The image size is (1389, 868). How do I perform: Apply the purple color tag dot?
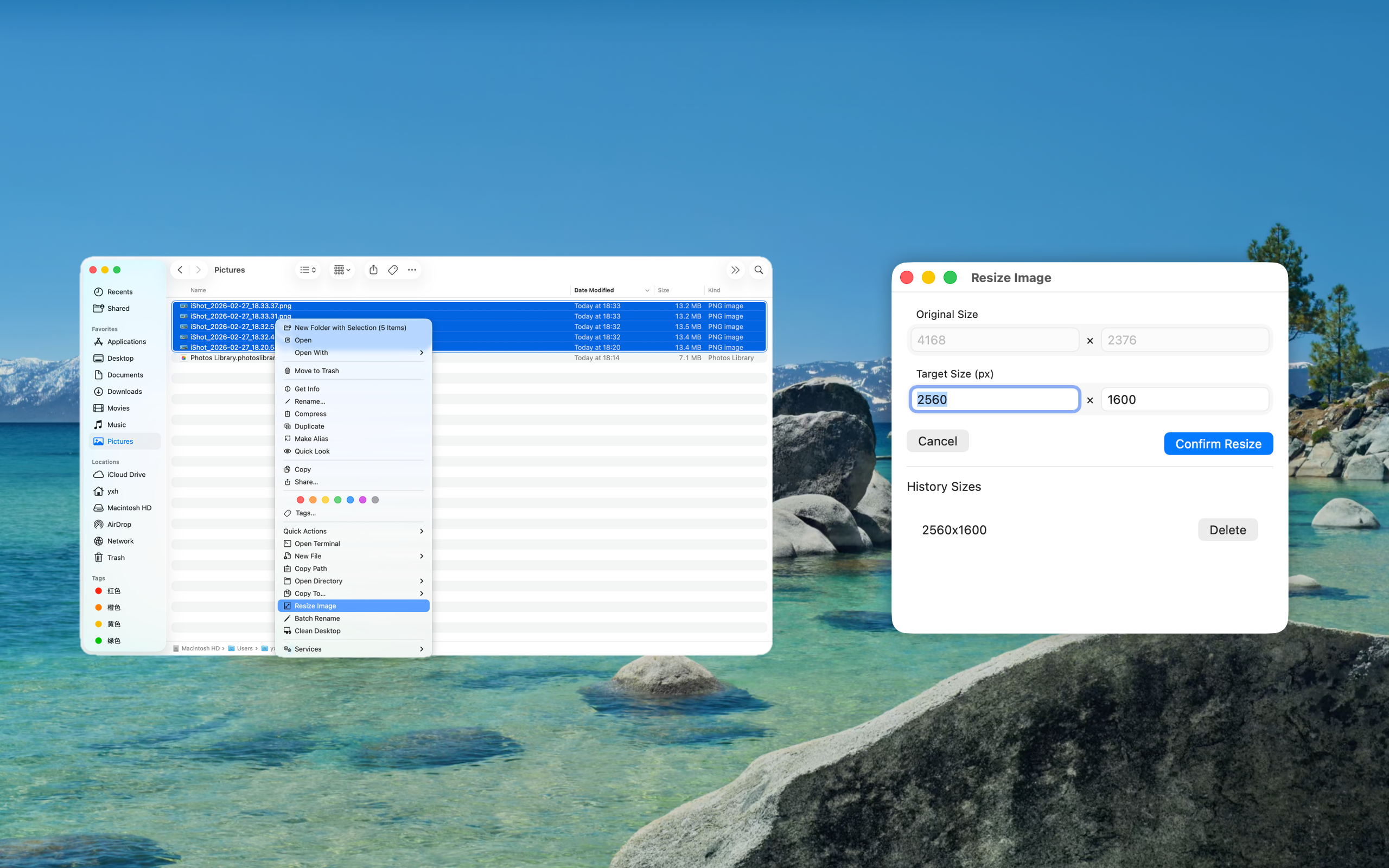(x=363, y=500)
